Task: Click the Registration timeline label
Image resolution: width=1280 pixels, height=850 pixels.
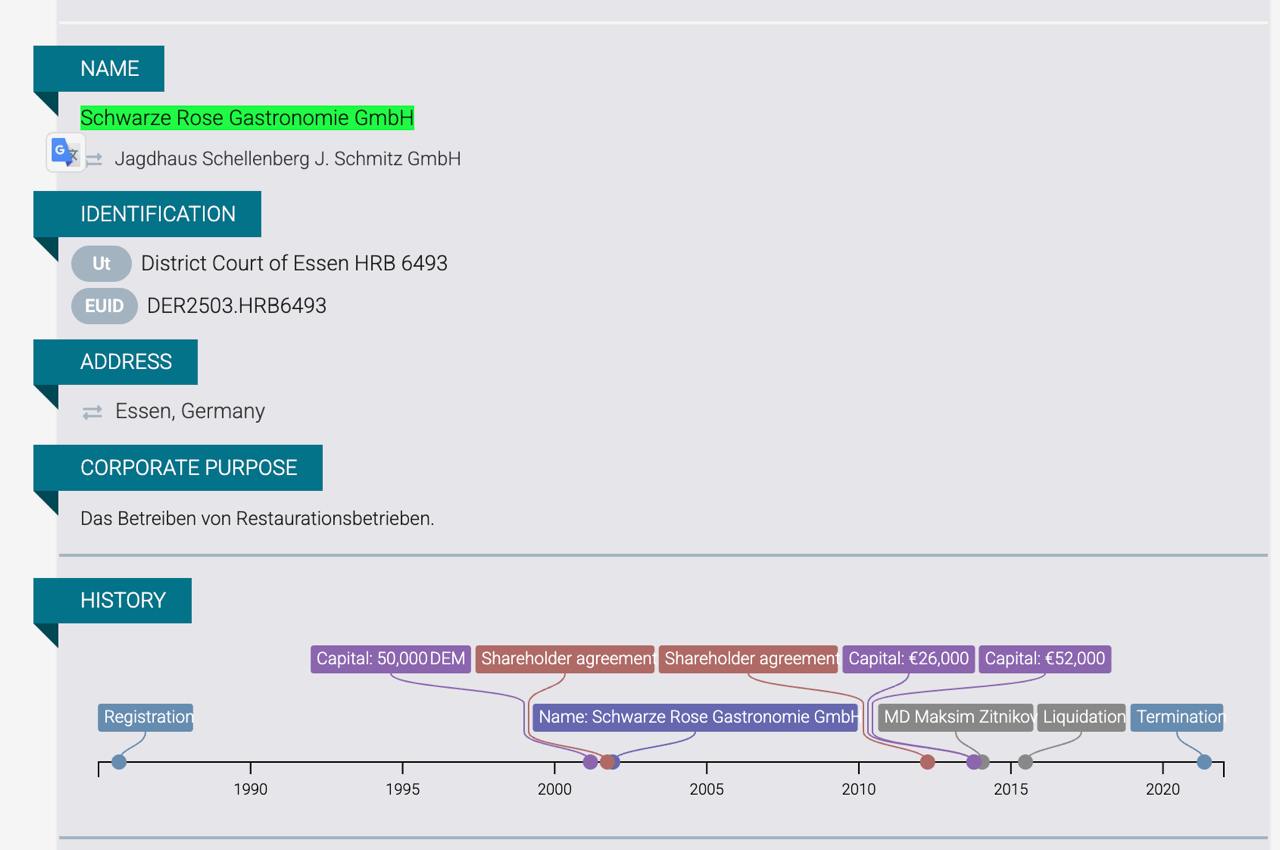Action: click(145, 717)
